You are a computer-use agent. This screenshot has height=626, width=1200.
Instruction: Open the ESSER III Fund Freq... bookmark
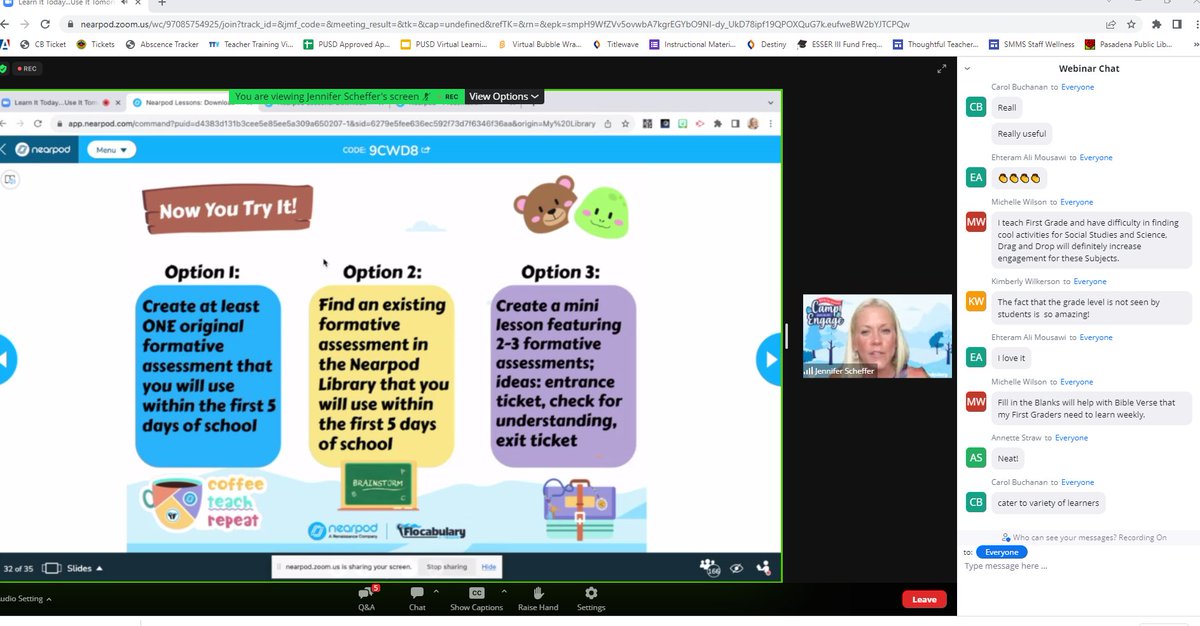[841, 44]
